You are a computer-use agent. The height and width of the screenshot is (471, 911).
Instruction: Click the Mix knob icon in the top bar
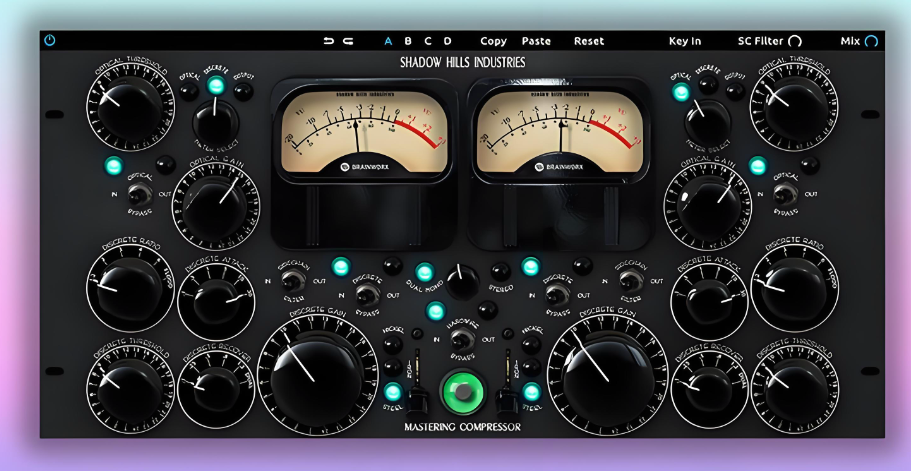pyautogui.click(x=871, y=41)
